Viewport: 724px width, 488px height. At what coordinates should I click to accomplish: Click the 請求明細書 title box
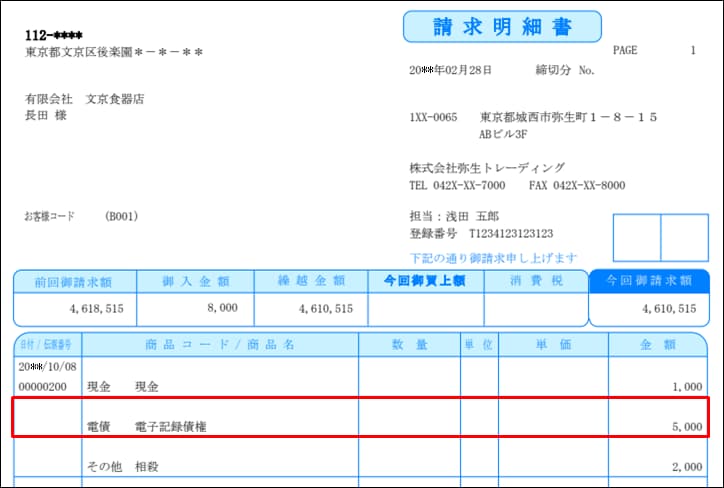[x=502, y=27]
